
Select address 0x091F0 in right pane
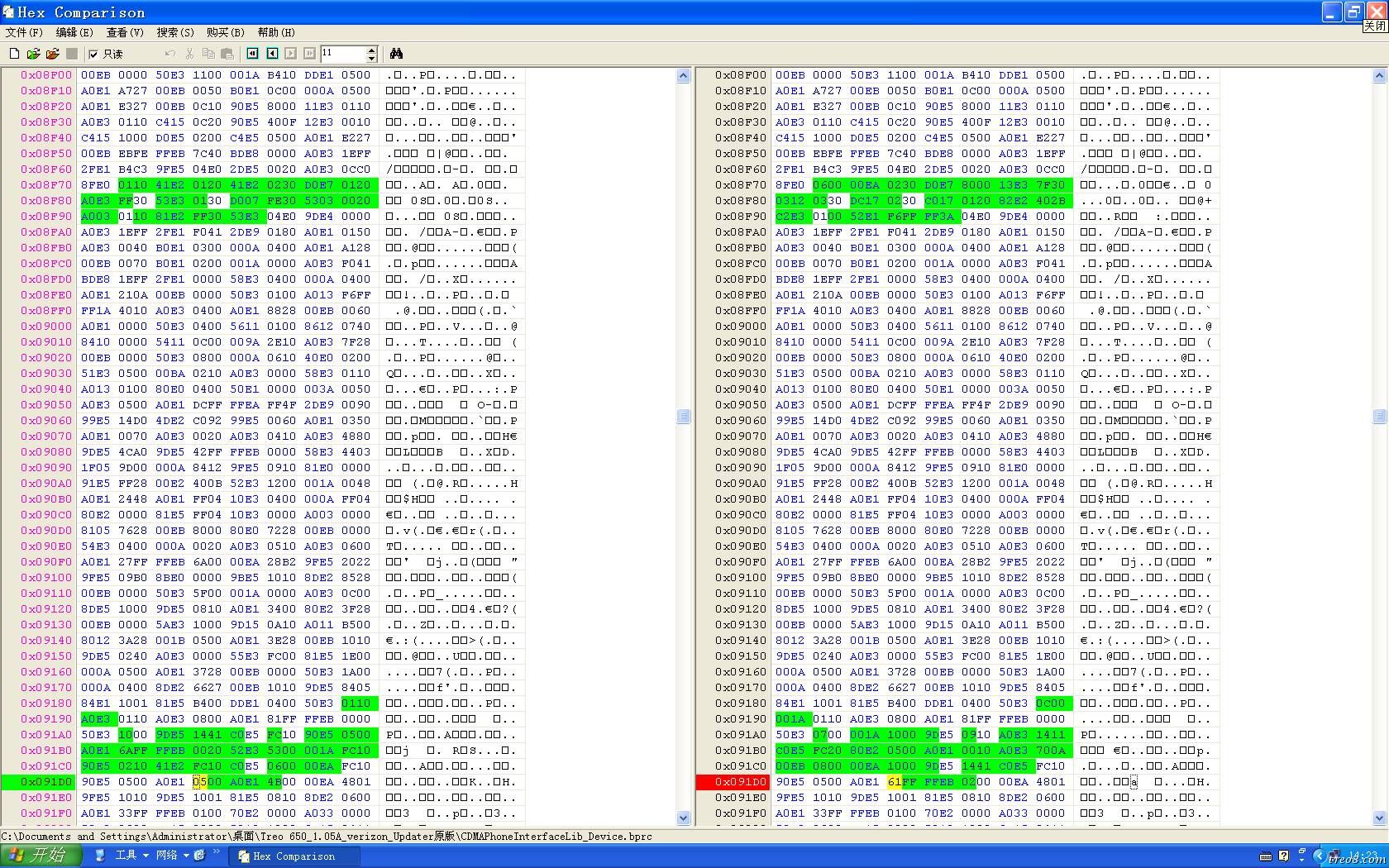pos(741,813)
